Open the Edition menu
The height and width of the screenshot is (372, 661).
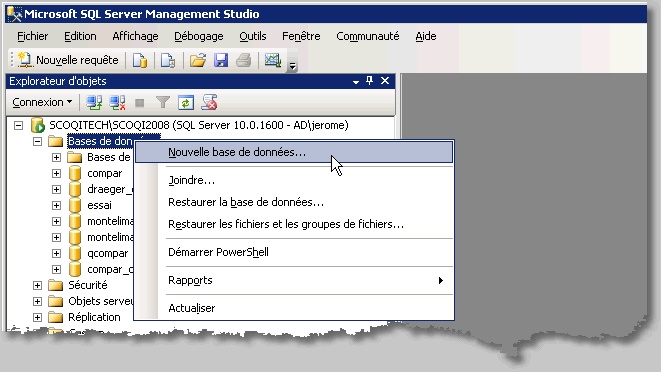tap(80, 36)
